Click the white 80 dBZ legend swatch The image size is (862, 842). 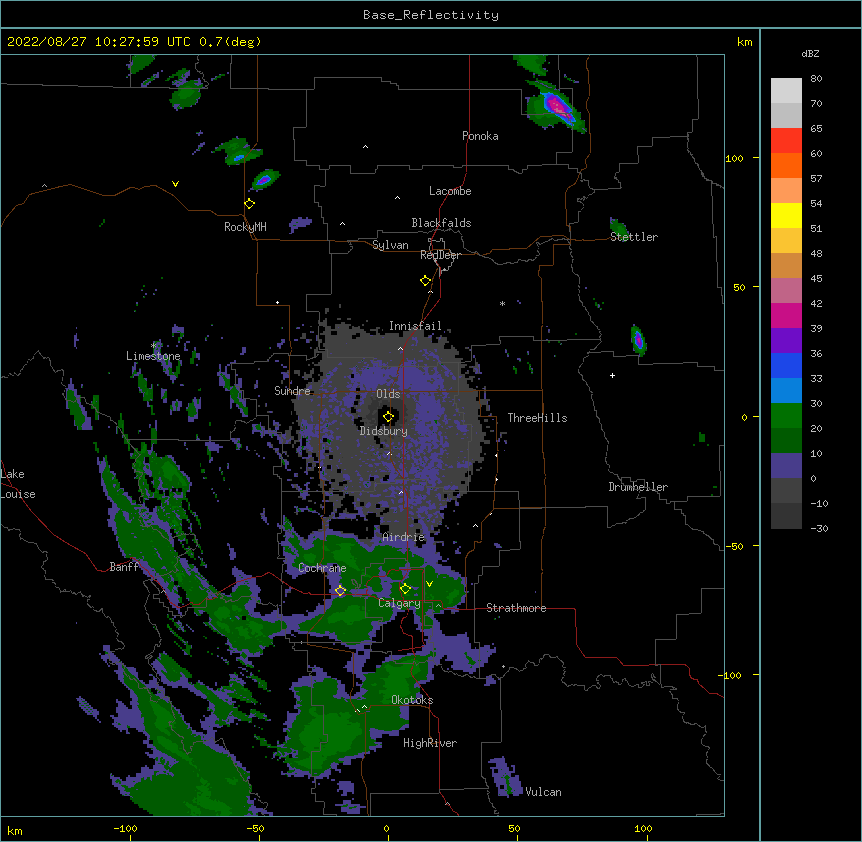click(786, 91)
